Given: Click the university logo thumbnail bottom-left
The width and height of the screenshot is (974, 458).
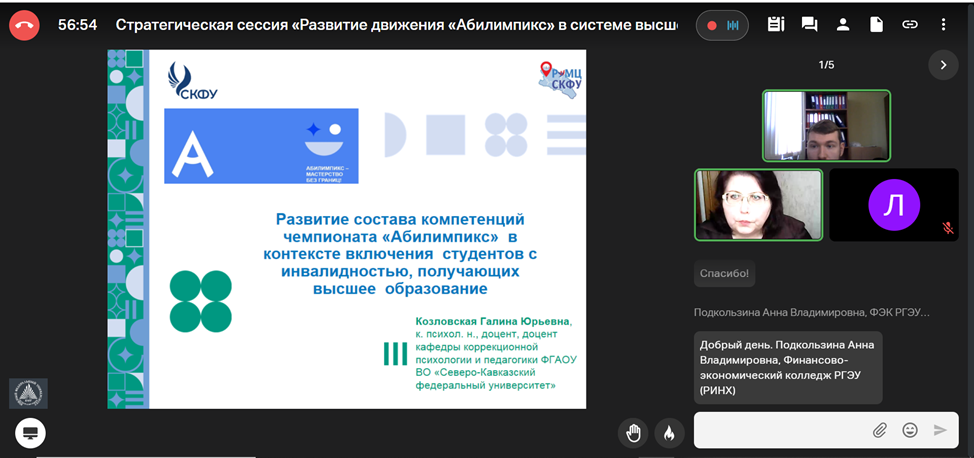Looking at the screenshot, I should coord(28,393).
